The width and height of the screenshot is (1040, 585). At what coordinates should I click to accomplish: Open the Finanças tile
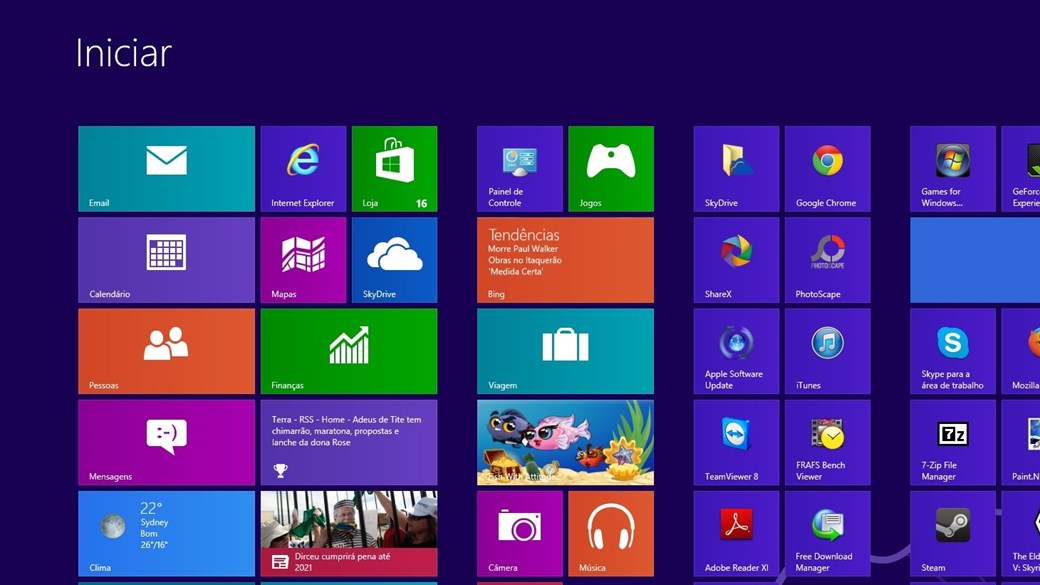click(x=348, y=350)
